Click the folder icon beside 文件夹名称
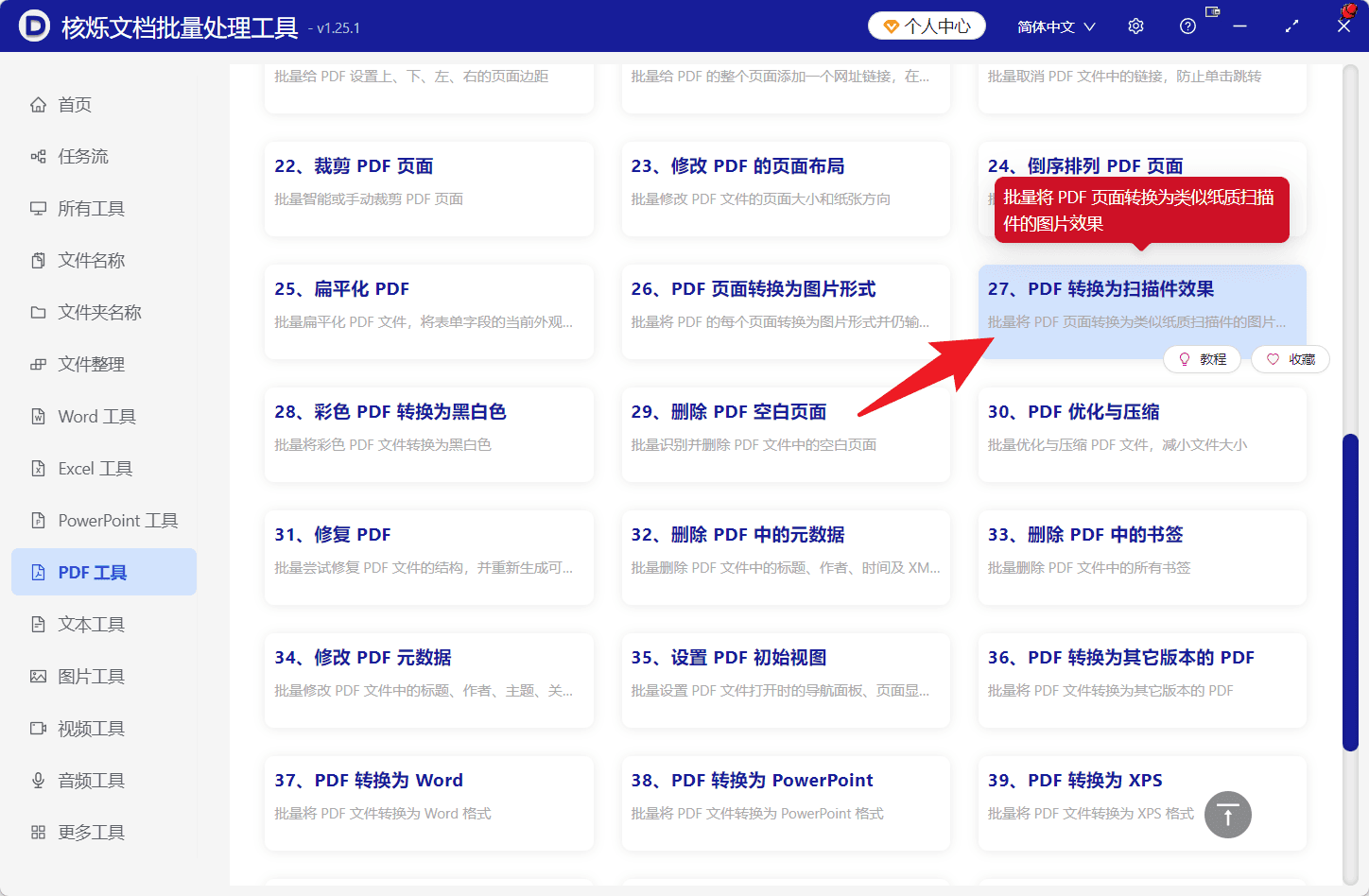The image size is (1369, 896). (38, 313)
